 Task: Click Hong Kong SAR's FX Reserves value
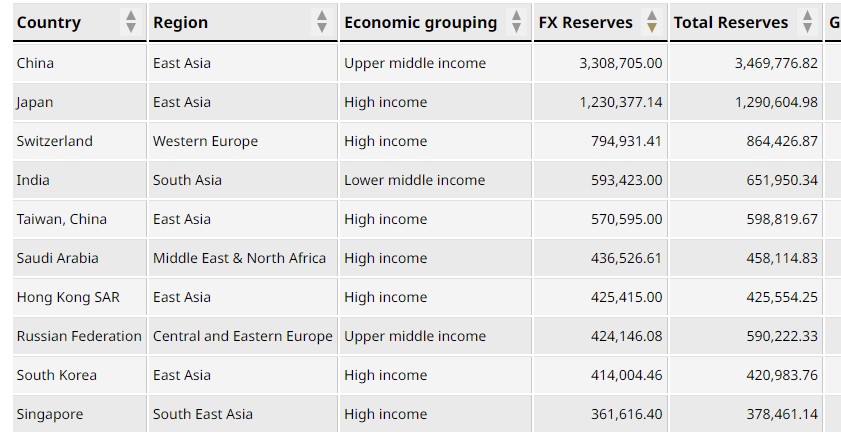[x=626, y=297]
